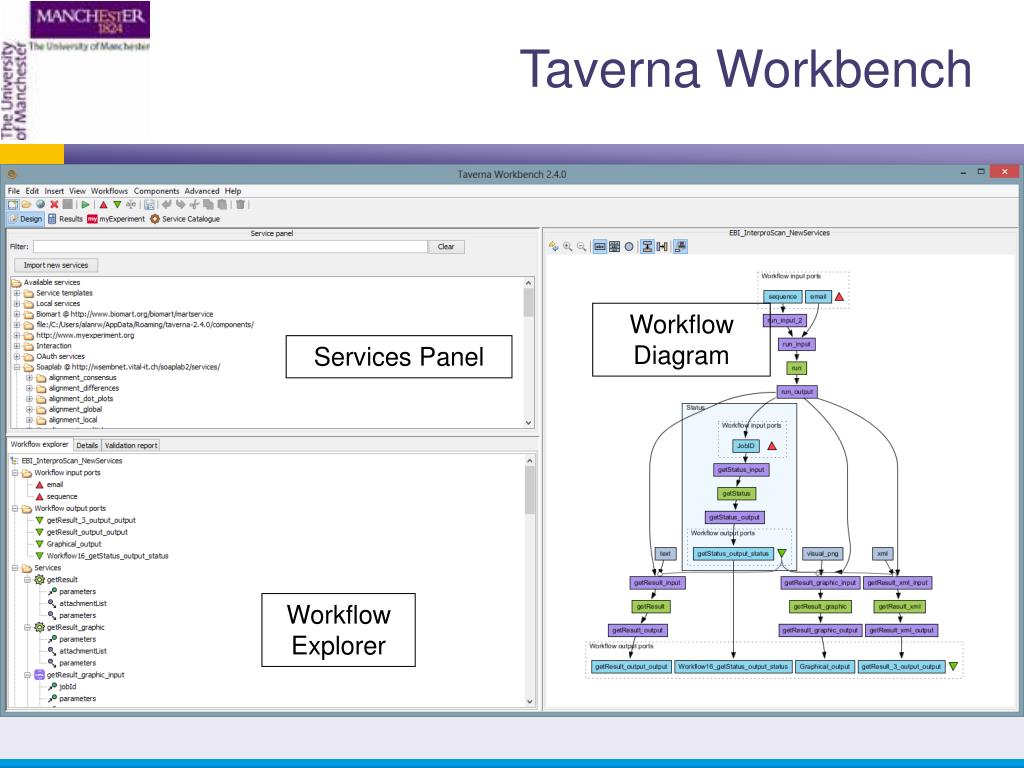Open the Workflows menu
1024x768 pixels.
(109, 190)
